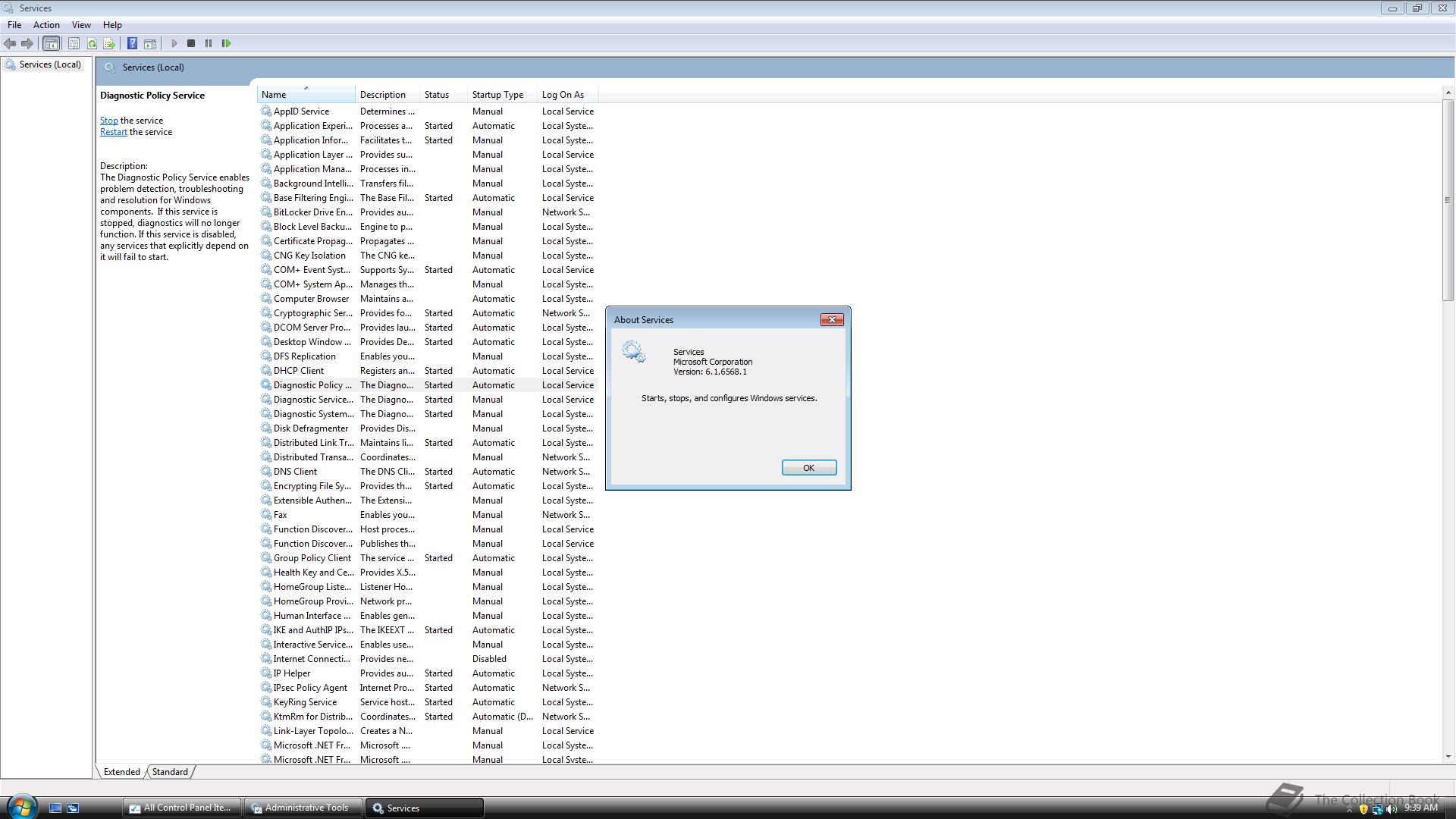The height and width of the screenshot is (819, 1456).
Task: Click the yellow security shield tray icon
Action: 1363,809
